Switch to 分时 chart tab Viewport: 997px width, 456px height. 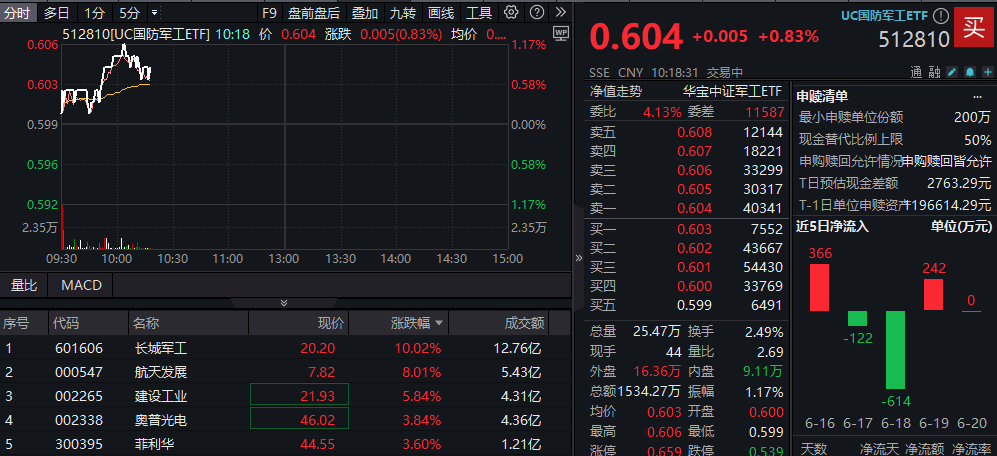(18, 12)
